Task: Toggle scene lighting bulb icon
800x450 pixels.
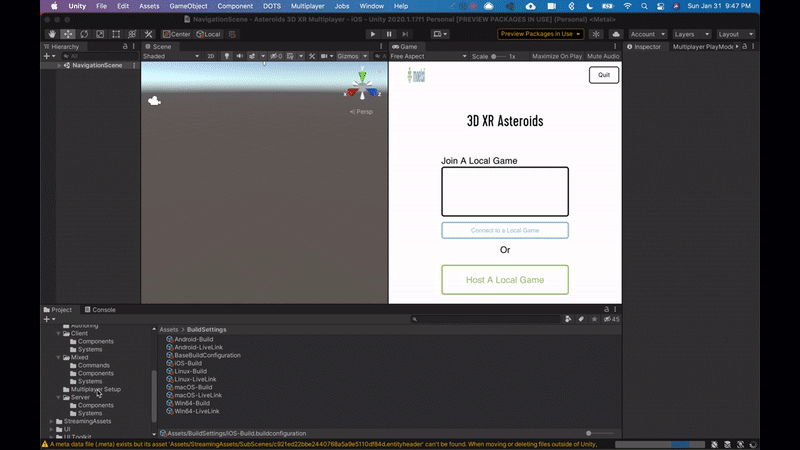Action: point(227,56)
